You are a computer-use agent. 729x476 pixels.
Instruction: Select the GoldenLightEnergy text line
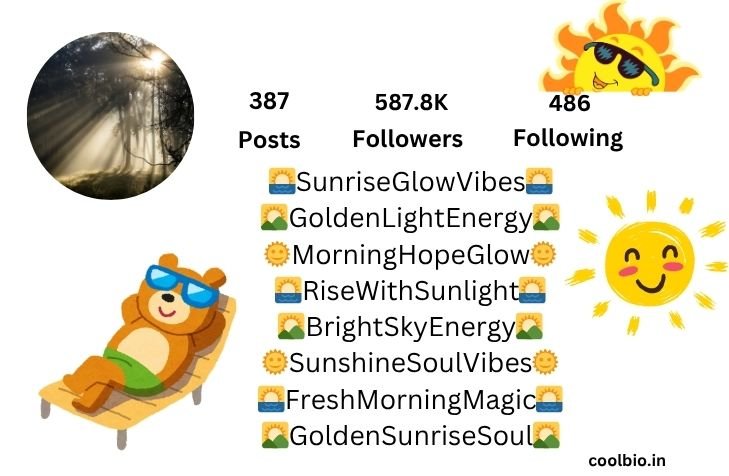(411, 218)
